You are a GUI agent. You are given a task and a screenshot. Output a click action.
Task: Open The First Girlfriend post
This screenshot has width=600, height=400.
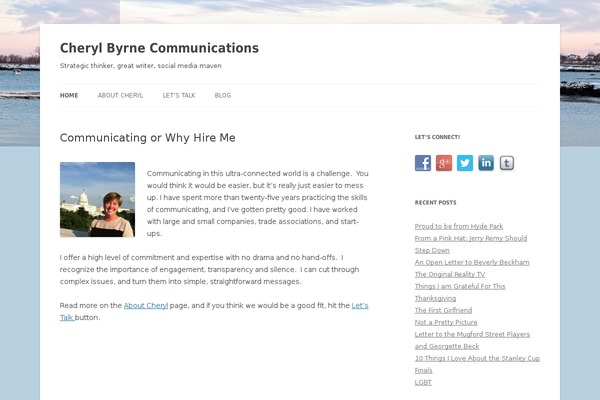(x=443, y=310)
